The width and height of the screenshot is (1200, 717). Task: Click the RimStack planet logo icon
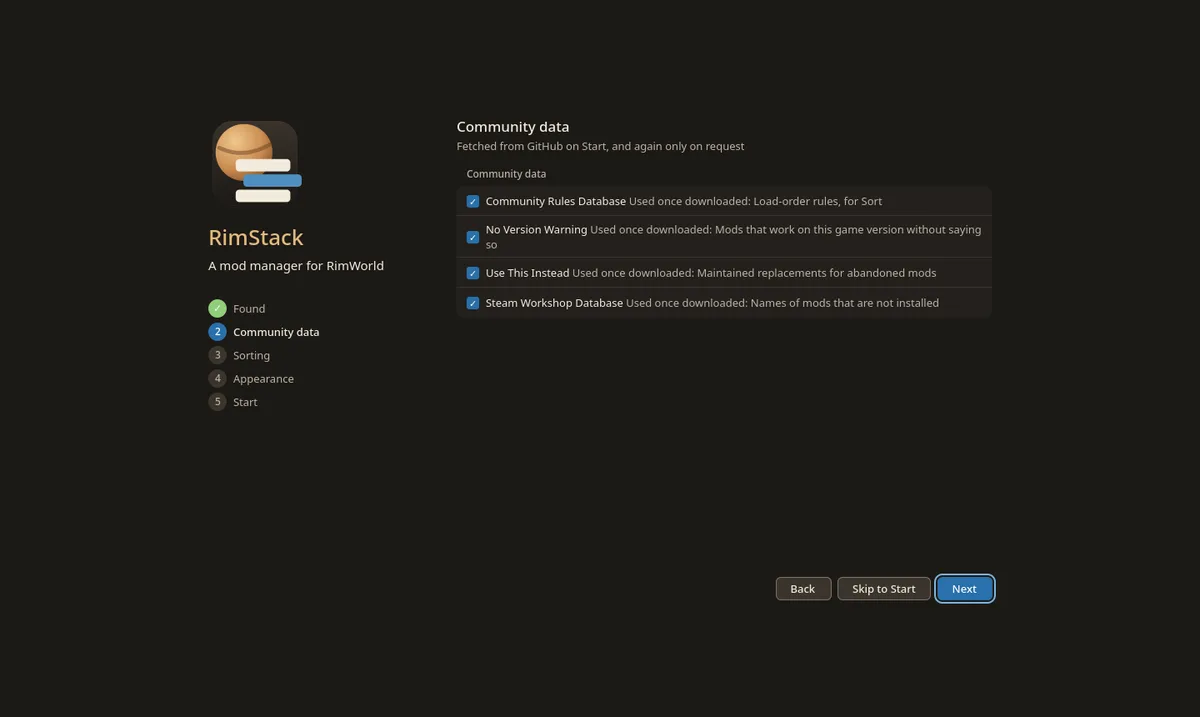(x=255, y=164)
